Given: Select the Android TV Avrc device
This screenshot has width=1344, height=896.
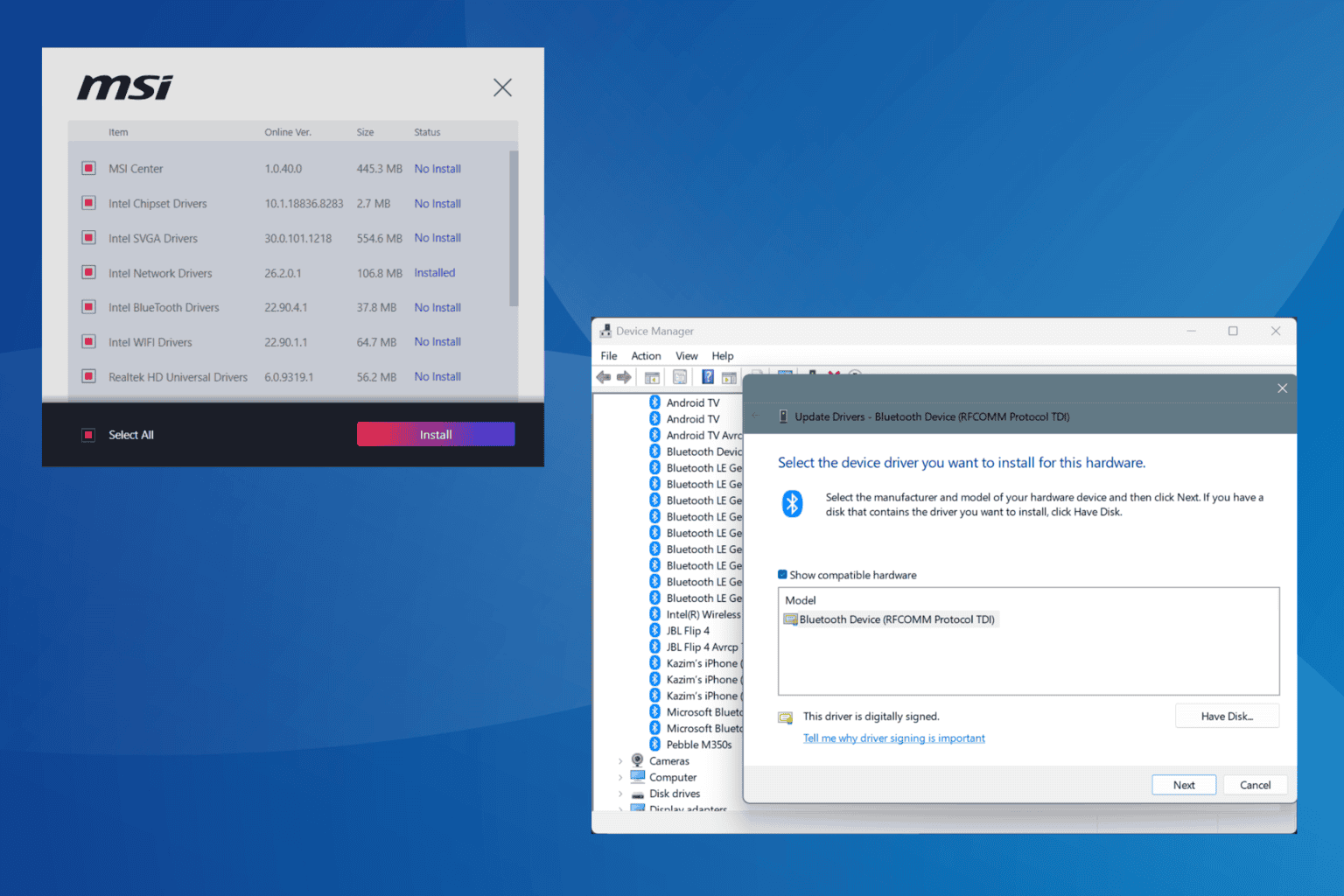Looking at the screenshot, I should tap(703, 435).
